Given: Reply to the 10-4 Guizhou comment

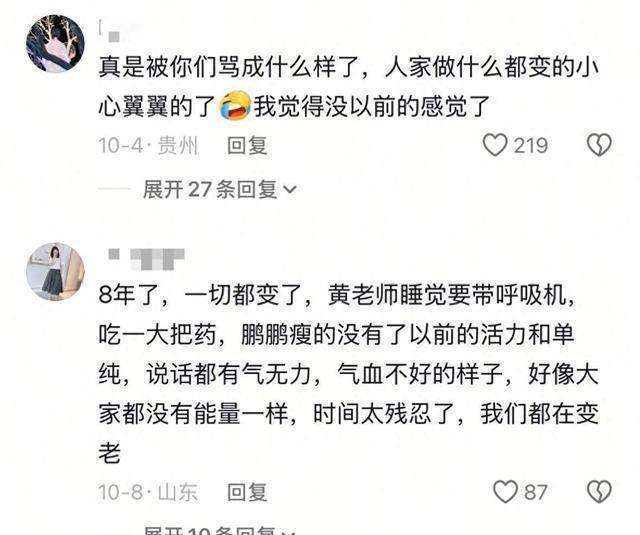Looking at the screenshot, I should coord(247,146).
